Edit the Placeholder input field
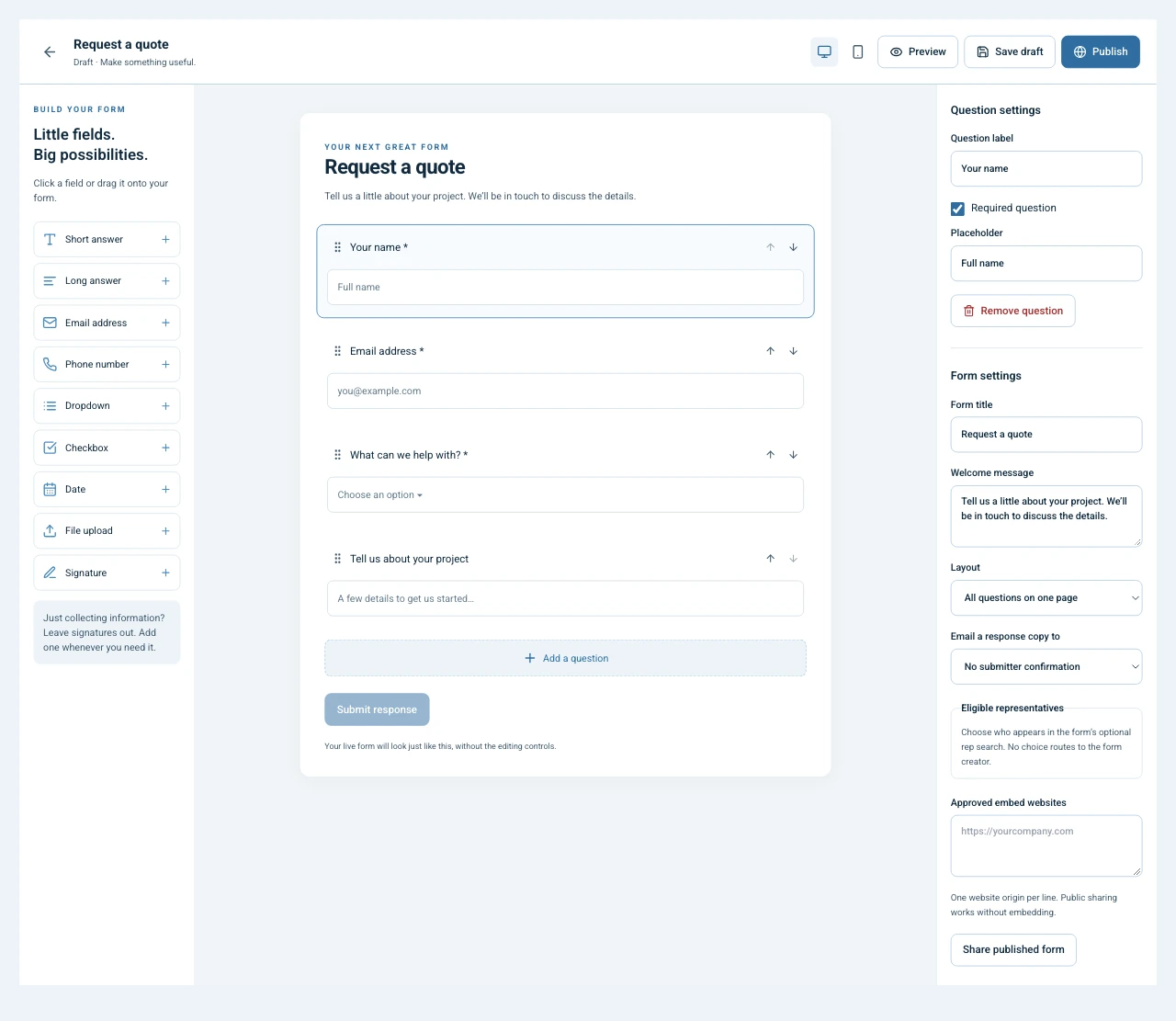1176x1021 pixels. [x=1046, y=264]
